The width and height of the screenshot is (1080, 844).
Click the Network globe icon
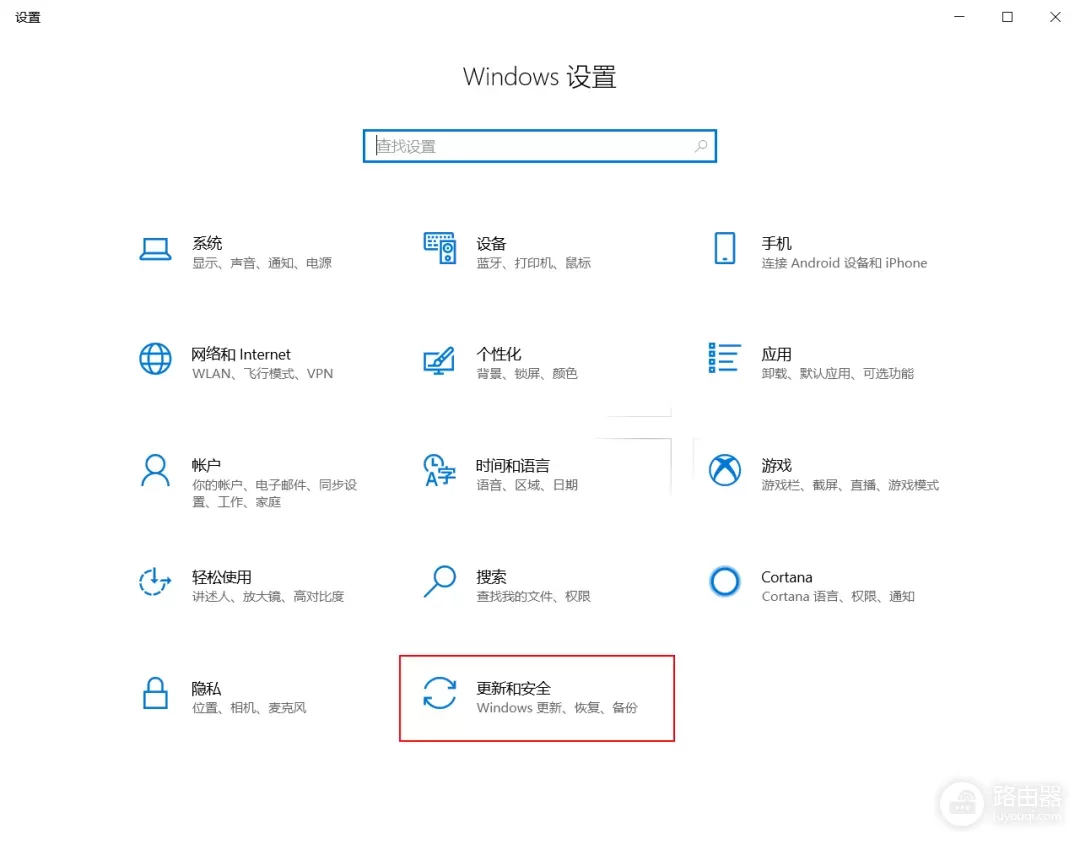155,359
